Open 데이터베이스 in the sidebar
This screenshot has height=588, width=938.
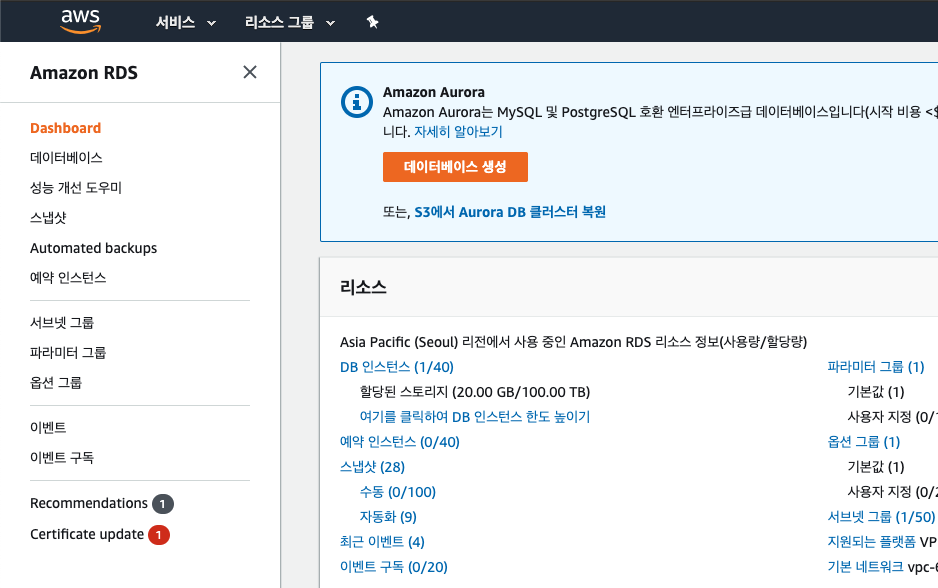(x=66, y=158)
